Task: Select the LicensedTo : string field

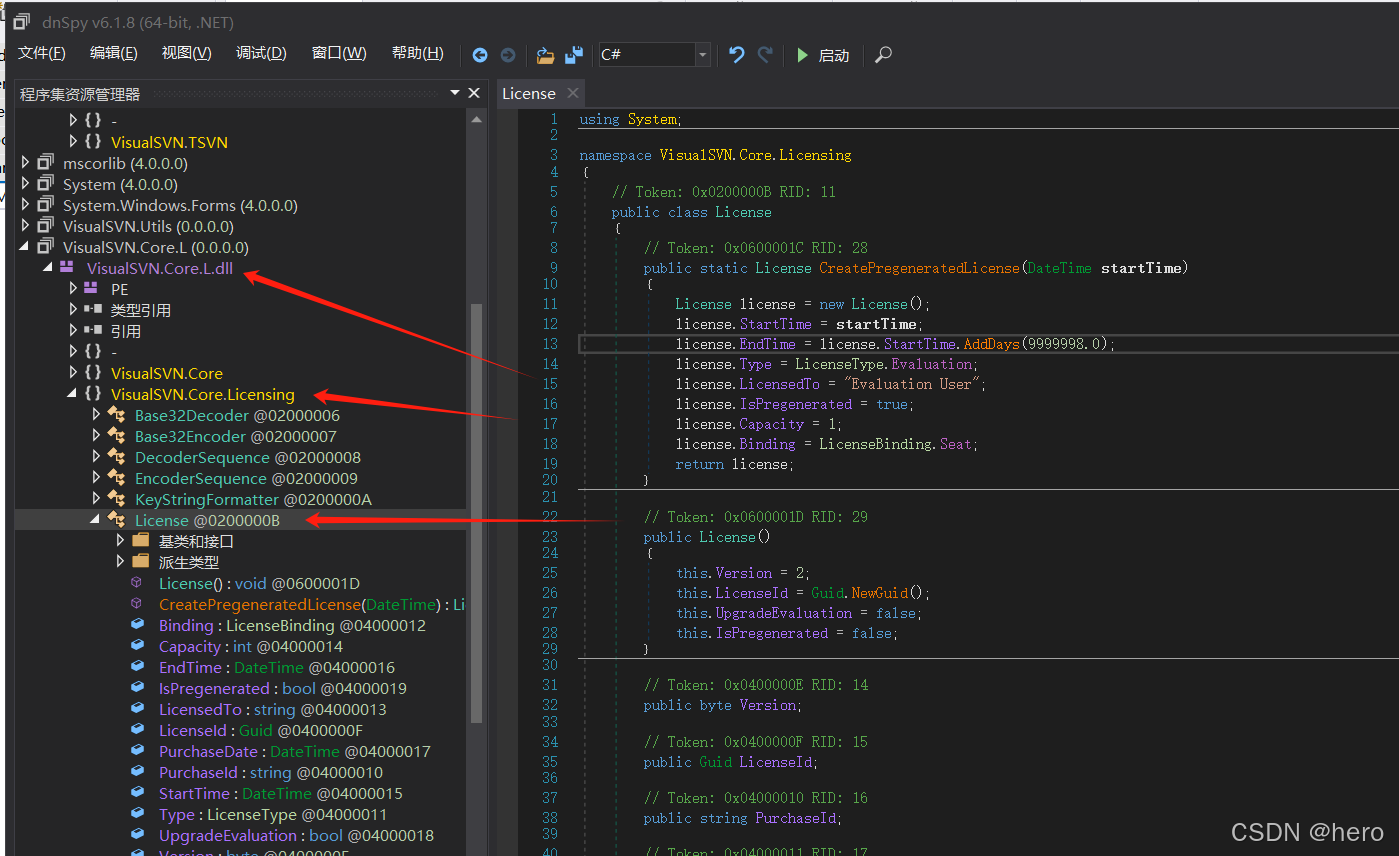Action: point(272,709)
